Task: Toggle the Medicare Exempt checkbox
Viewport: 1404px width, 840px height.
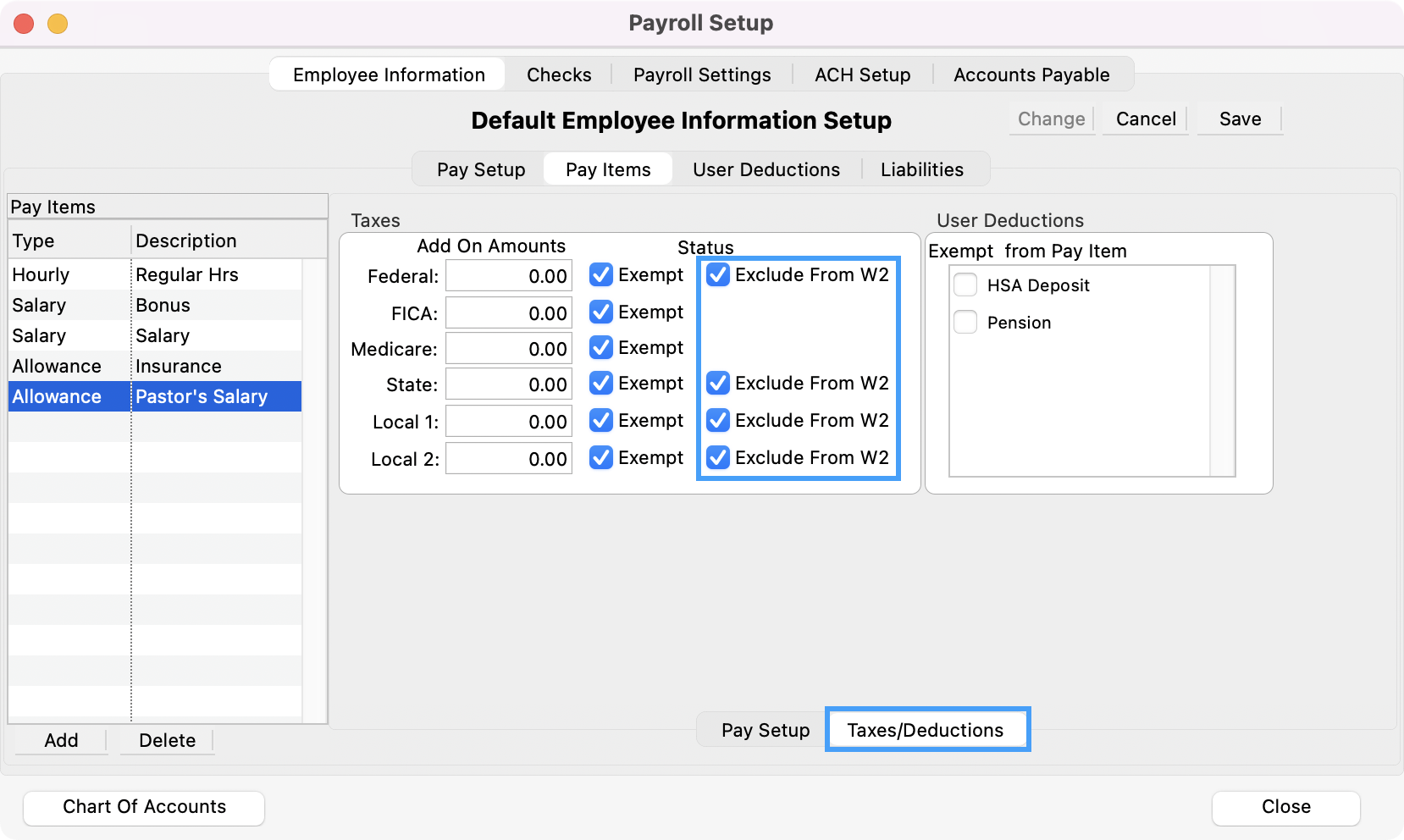Action: coord(601,348)
